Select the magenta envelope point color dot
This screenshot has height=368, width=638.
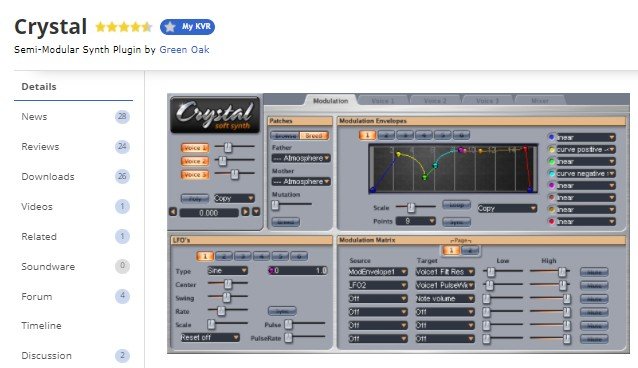(552, 185)
